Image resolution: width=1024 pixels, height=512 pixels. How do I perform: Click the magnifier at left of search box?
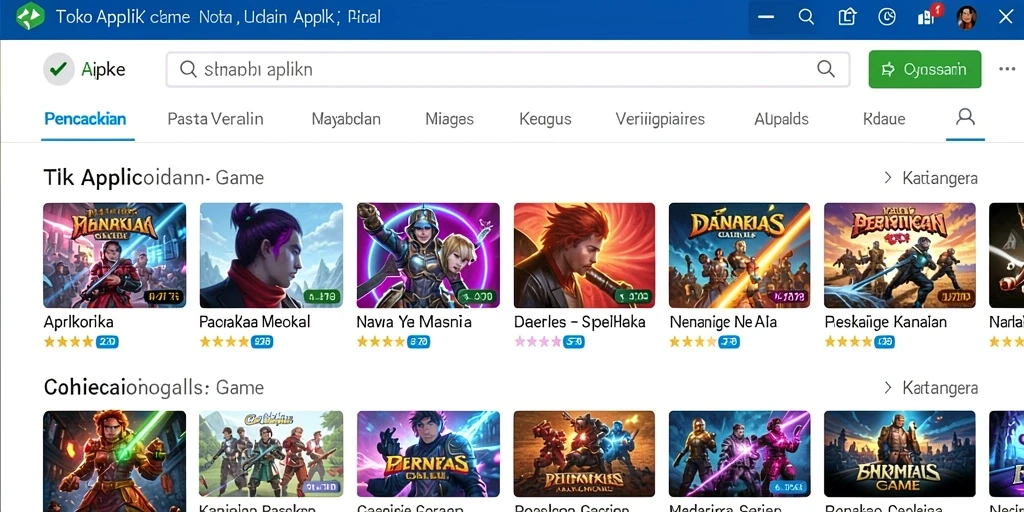pyautogui.click(x=188, y=69)
